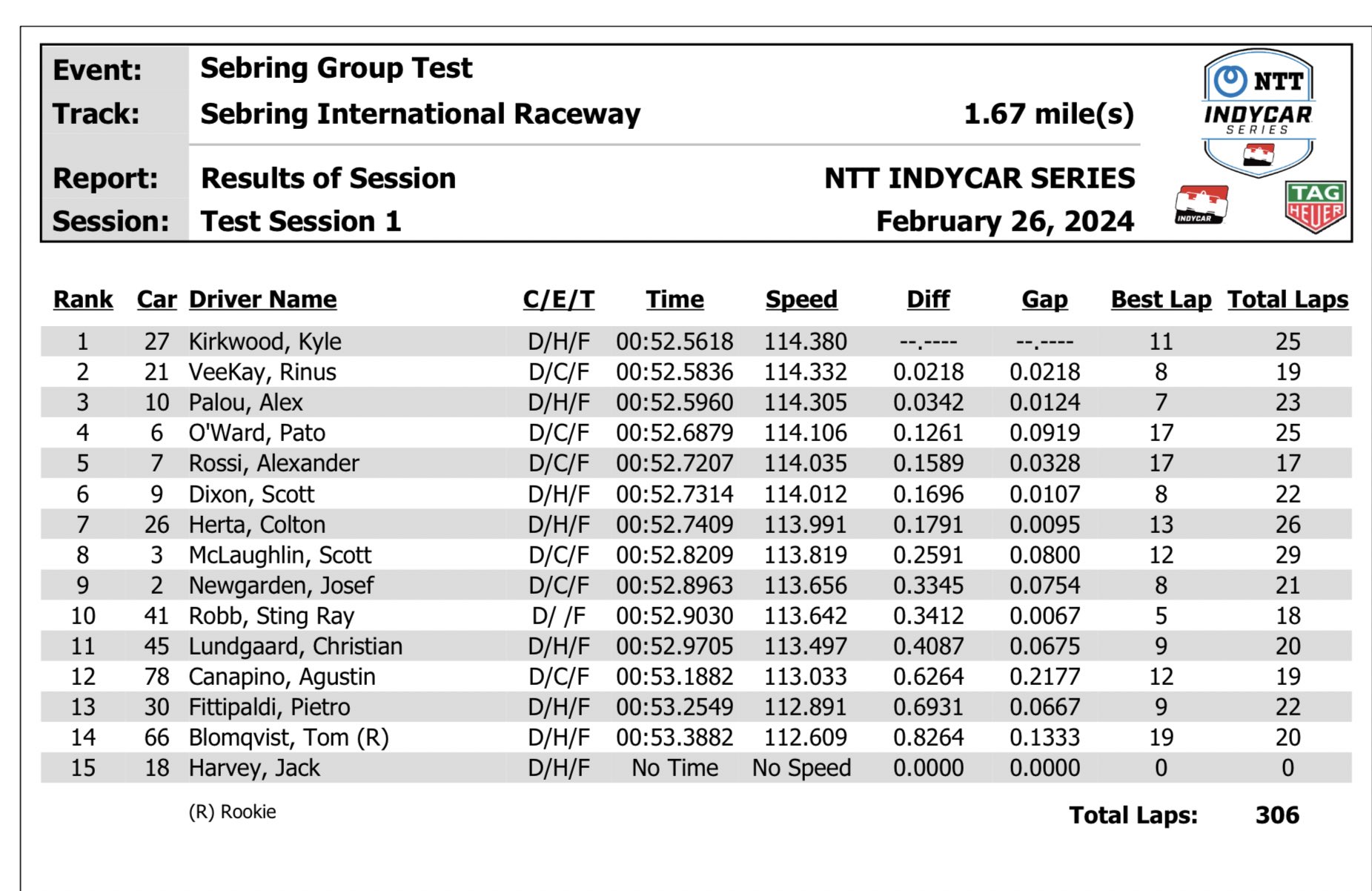Select driver name Kirkwood, Kyle
The height and width of the screenshot is (891, 1372).
pyautogui.click(x=265, y=342)
